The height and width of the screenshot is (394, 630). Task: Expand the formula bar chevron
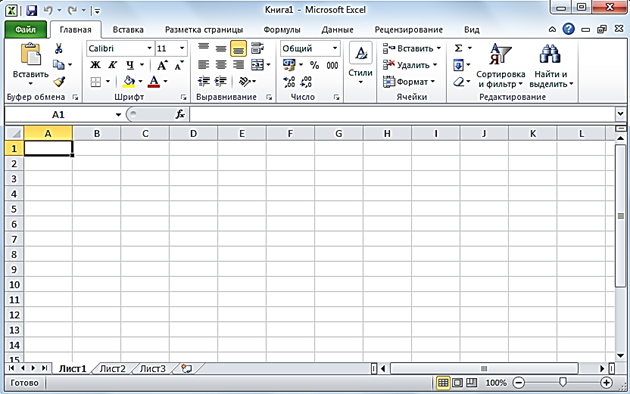[620, 114]
